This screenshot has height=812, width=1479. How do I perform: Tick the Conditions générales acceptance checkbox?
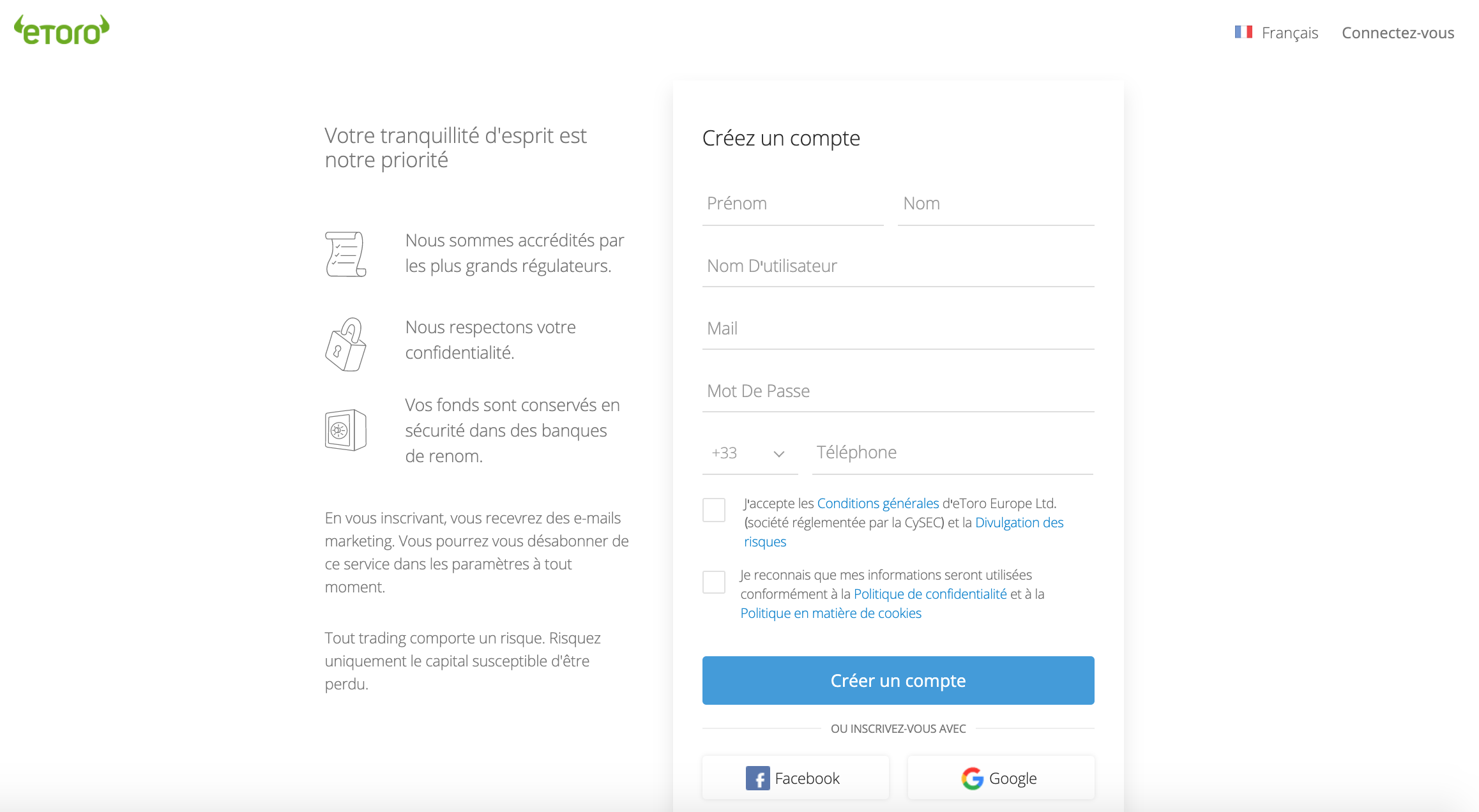point(714,510)
